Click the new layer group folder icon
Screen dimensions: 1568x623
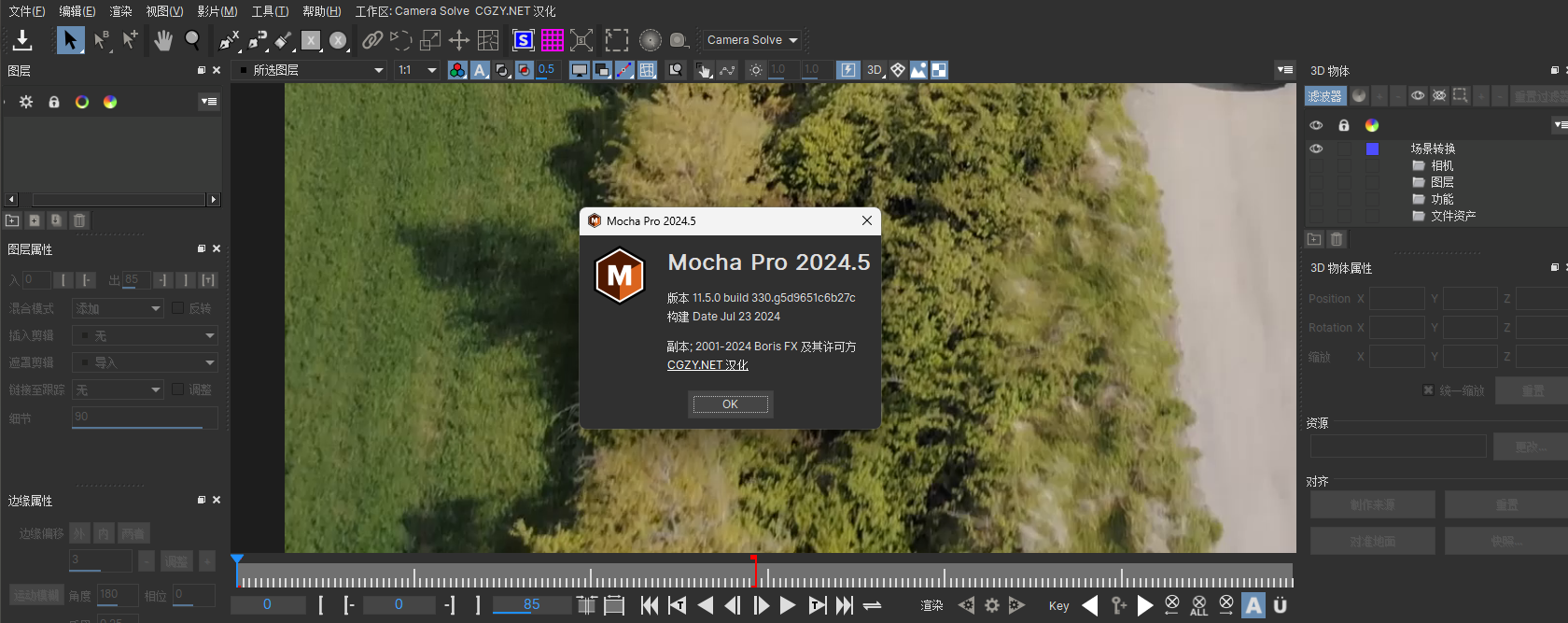click(x=12, y=220)
